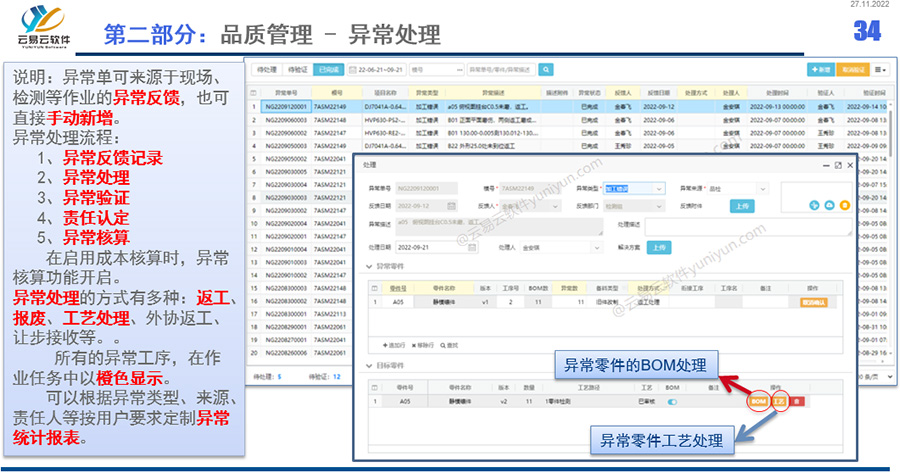Toggle the BOM switch in 目标零件 row
The width and height of the screenshot is (900, 473).
click(672, 402)
